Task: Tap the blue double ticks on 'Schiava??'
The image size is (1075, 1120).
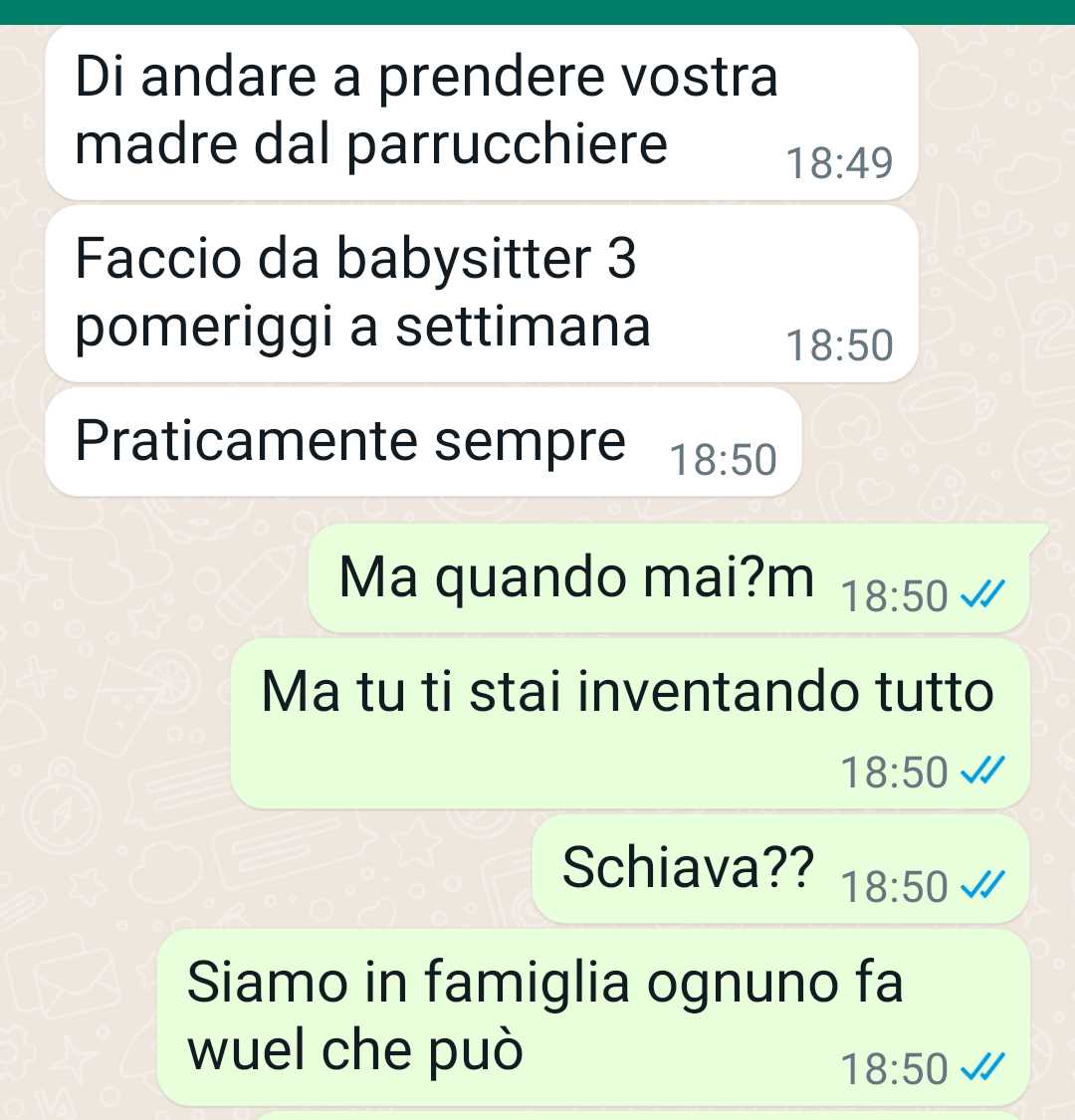Action: coord(982,885)
